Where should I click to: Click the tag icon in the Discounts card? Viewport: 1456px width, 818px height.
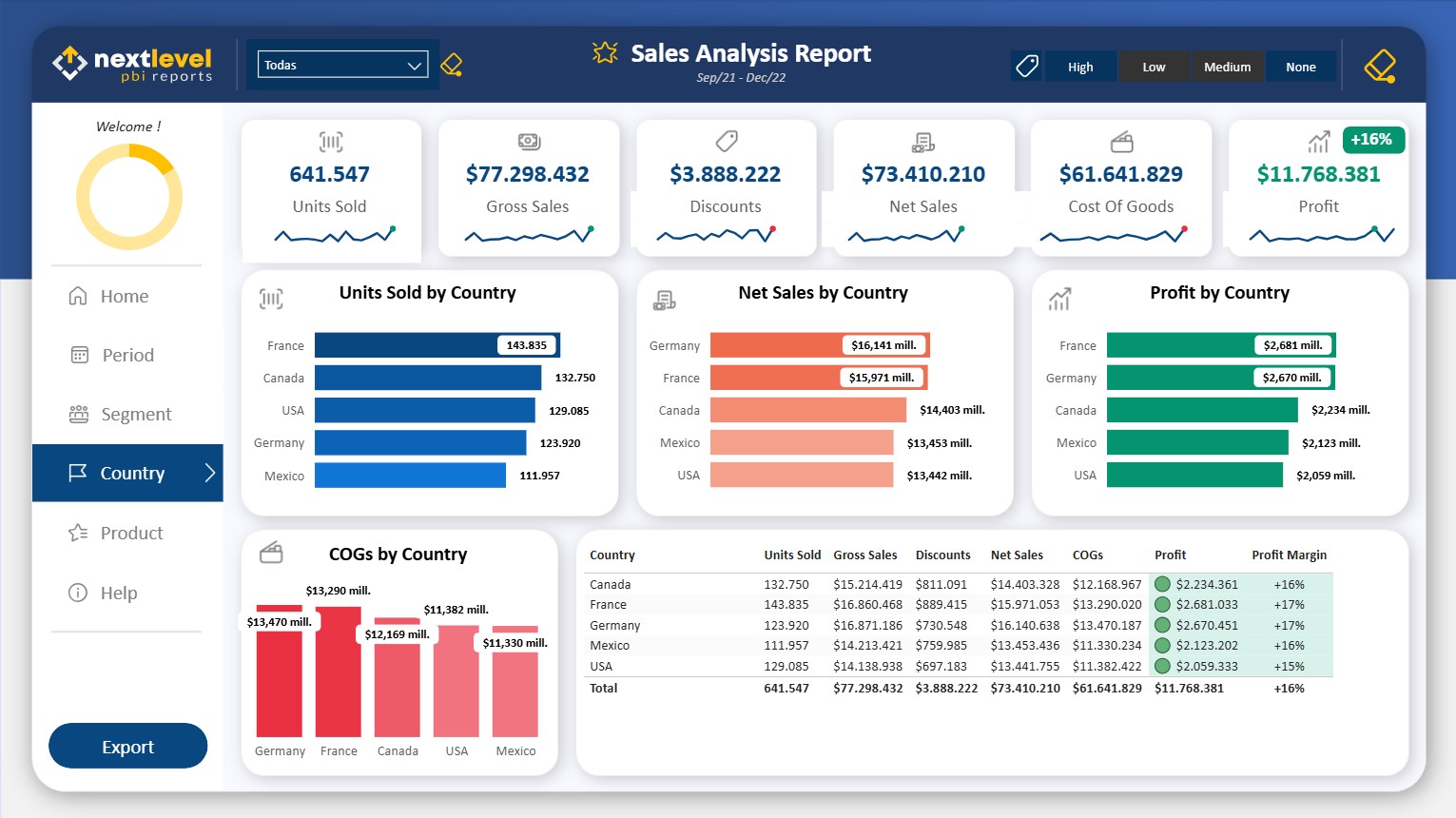click(726, 142)
